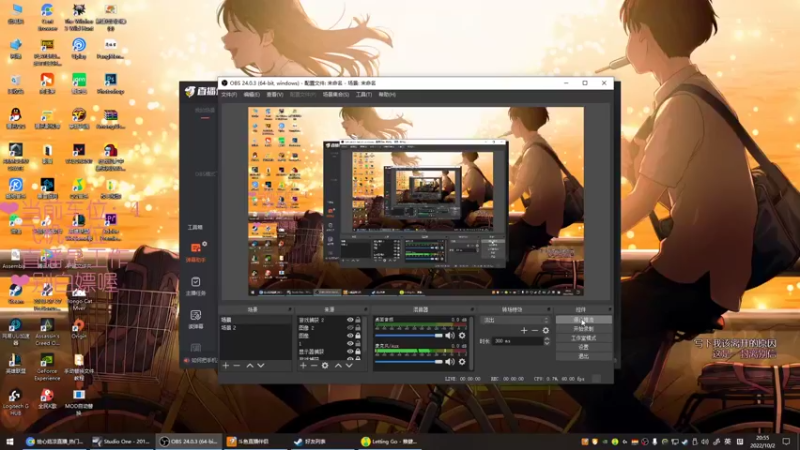The width and height of the screenshot is (800, 450).
Task: Add a new source with plus icon
Action: pos(303,366)
